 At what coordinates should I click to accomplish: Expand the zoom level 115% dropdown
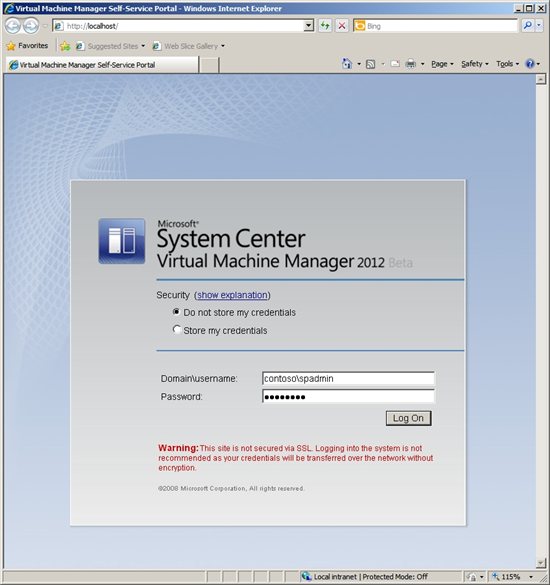pos(531,577)
